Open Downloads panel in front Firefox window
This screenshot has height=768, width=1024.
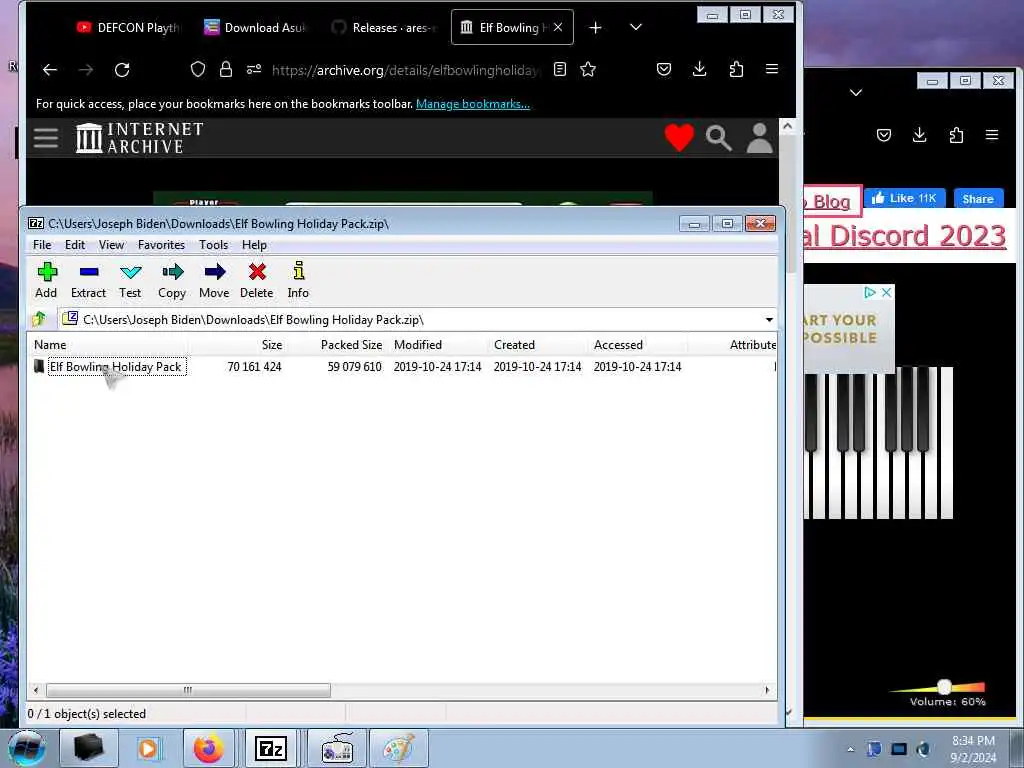699,69
